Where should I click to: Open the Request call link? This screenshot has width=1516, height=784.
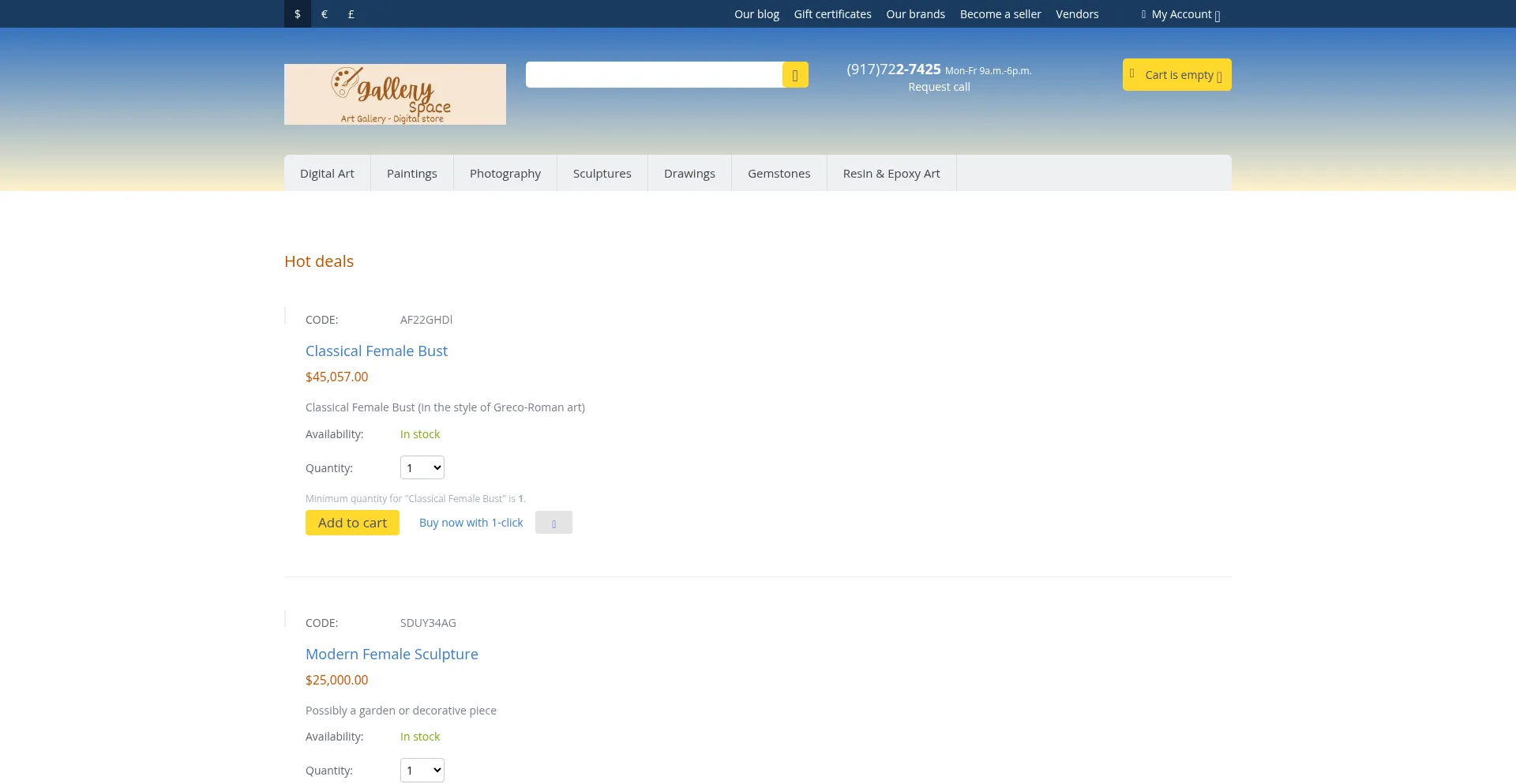point(939,87)
